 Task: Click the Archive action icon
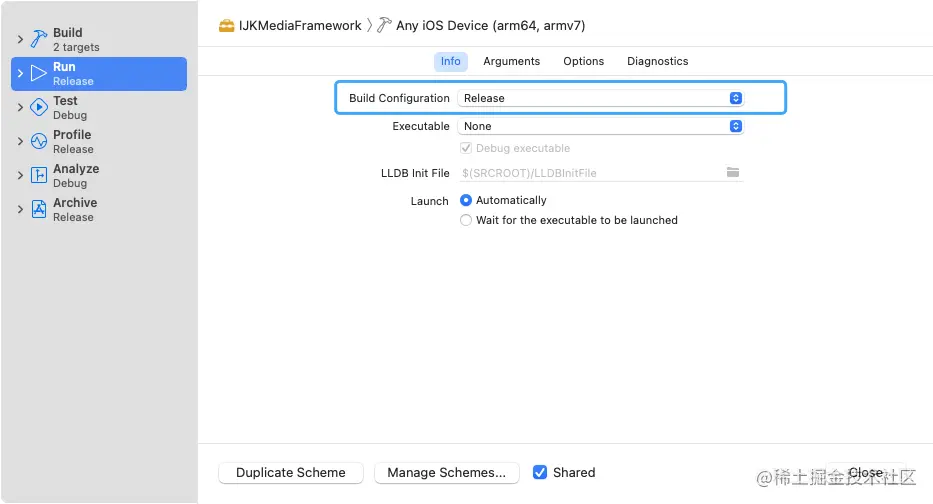(x=39, y=209)
